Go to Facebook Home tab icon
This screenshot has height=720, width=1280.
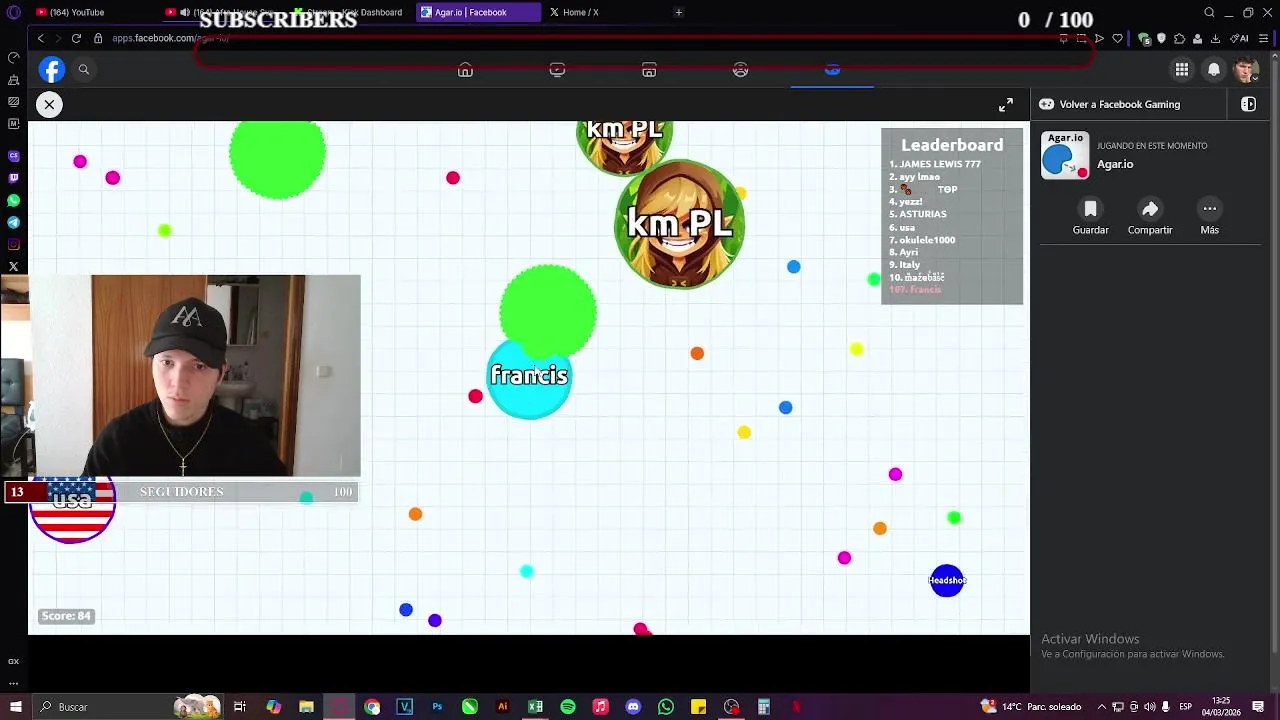[465, 70]
